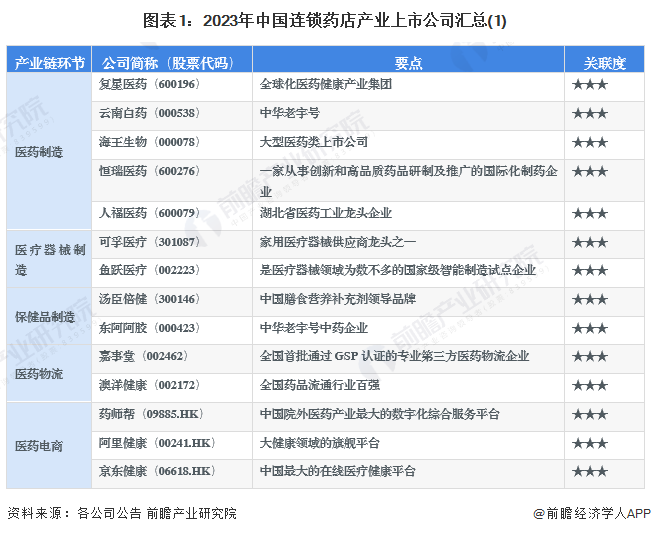Click the star rating in 汤臣倍健 row
Image resolution: width=651 pixels, height=534 pixels.
point(590,300)
